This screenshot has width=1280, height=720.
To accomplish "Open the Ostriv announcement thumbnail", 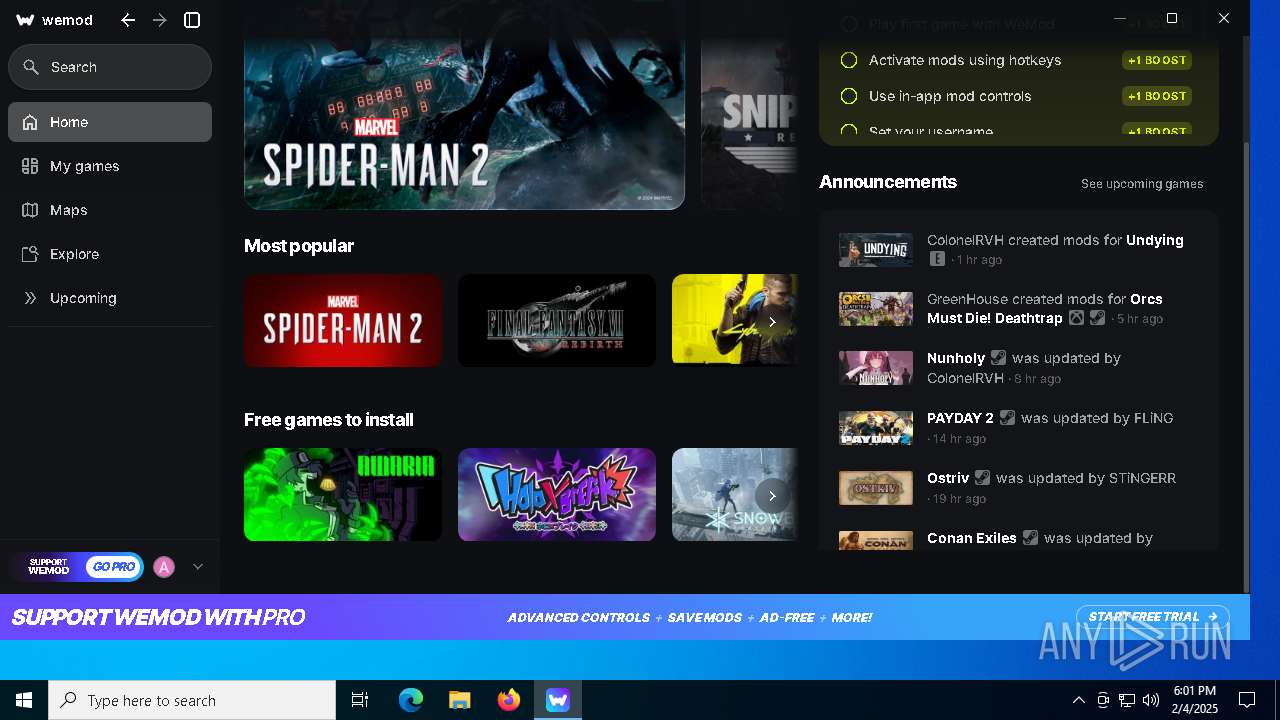I will (x=876, y=488).
